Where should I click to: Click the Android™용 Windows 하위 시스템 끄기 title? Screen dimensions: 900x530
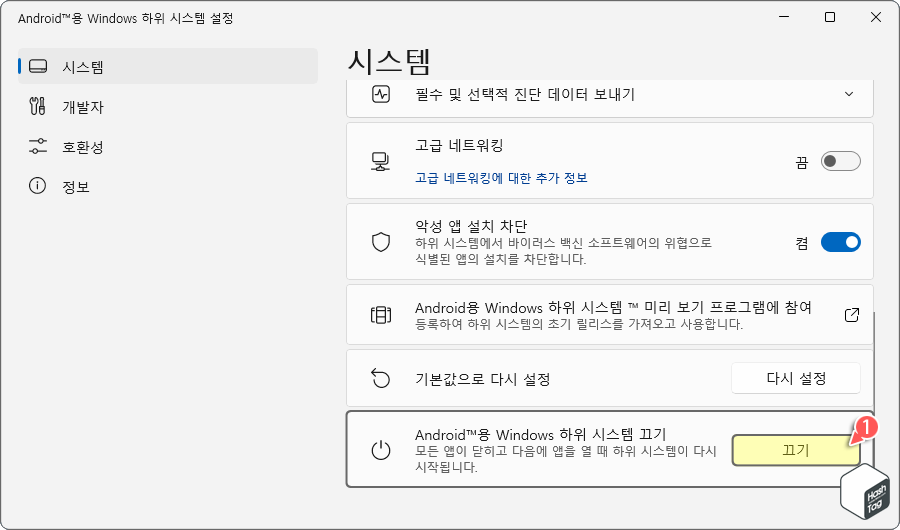click(541, 434)
